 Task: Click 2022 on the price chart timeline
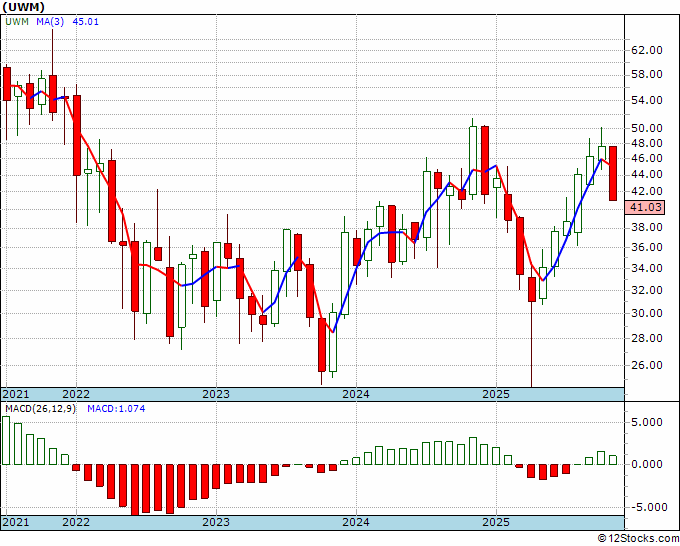(76, 395)
